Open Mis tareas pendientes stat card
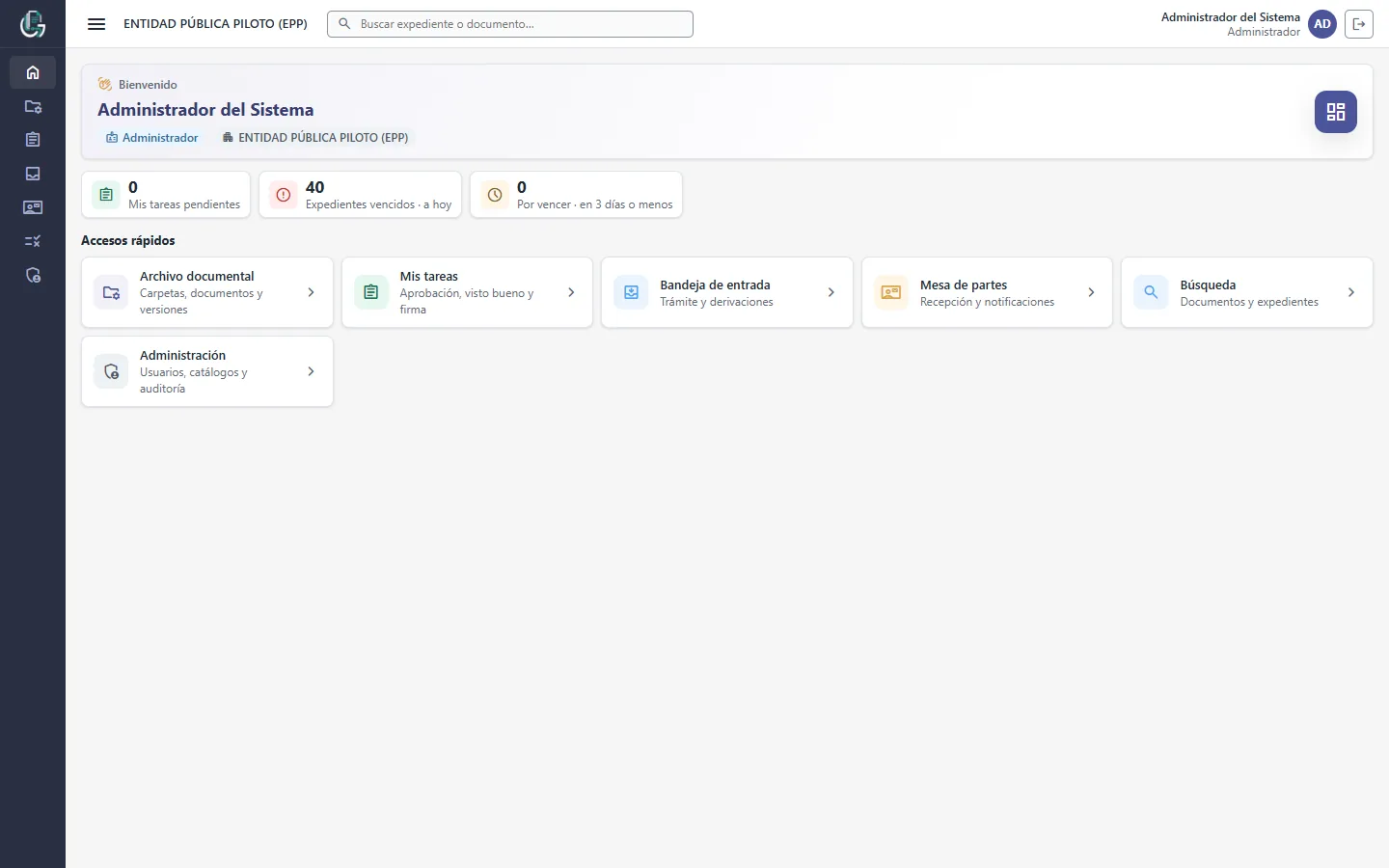This screenshot has height=868, width=1389. click(x=166, y=195)
